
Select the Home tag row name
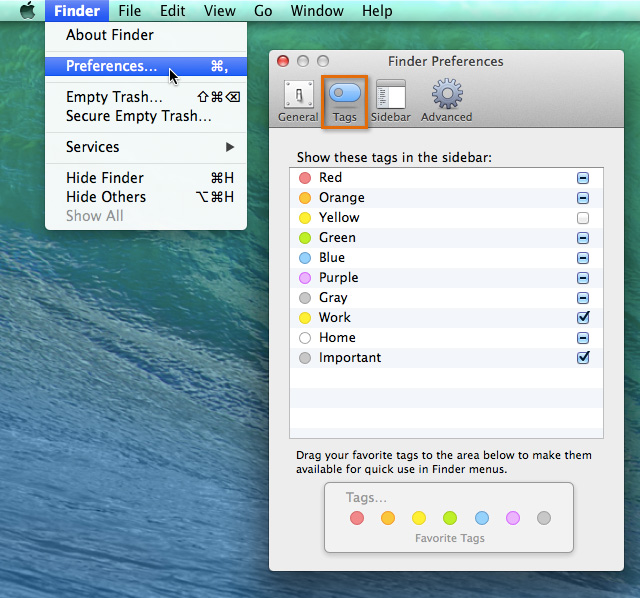point(337,338)
